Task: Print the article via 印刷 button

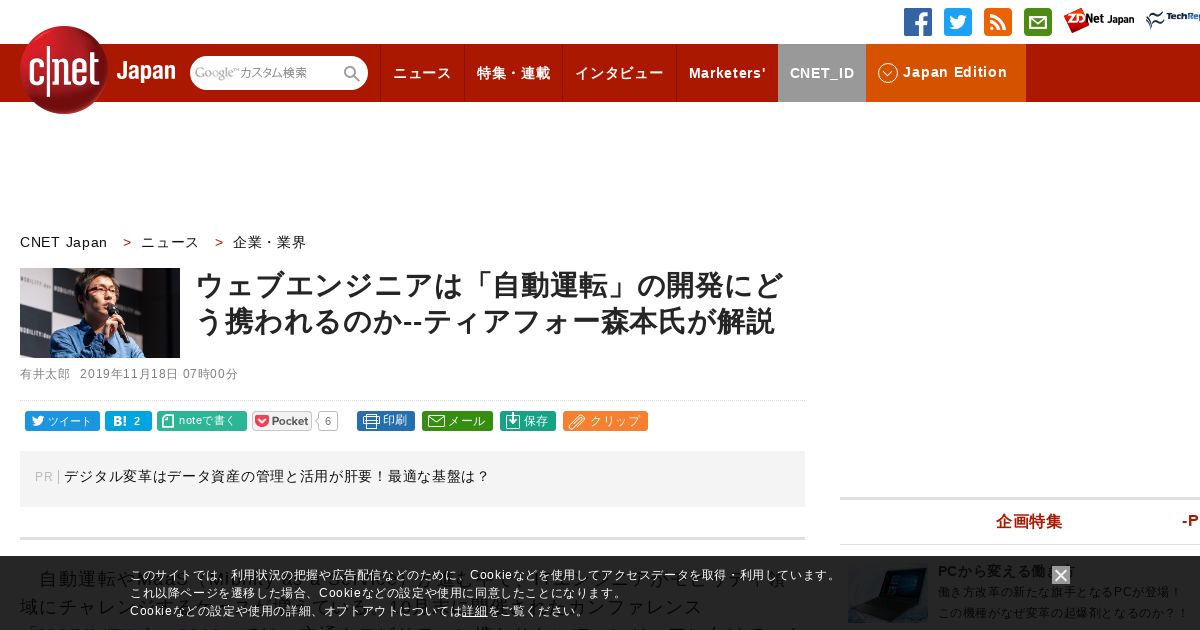Action: (386, 421)
